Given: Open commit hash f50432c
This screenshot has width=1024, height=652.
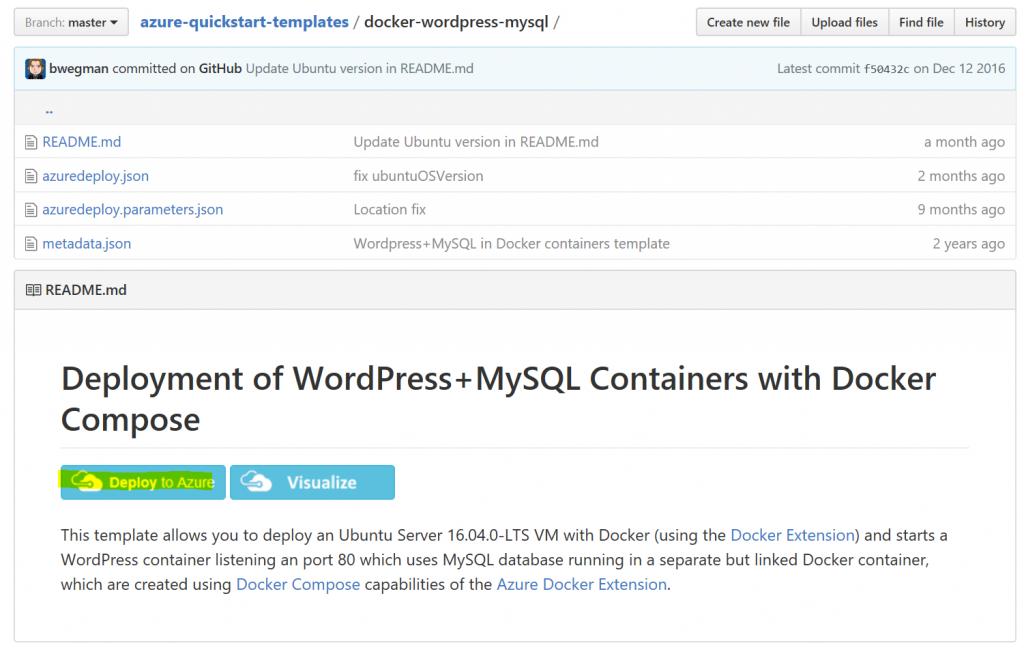Looking at the screenshot, I should coord(886,69).
